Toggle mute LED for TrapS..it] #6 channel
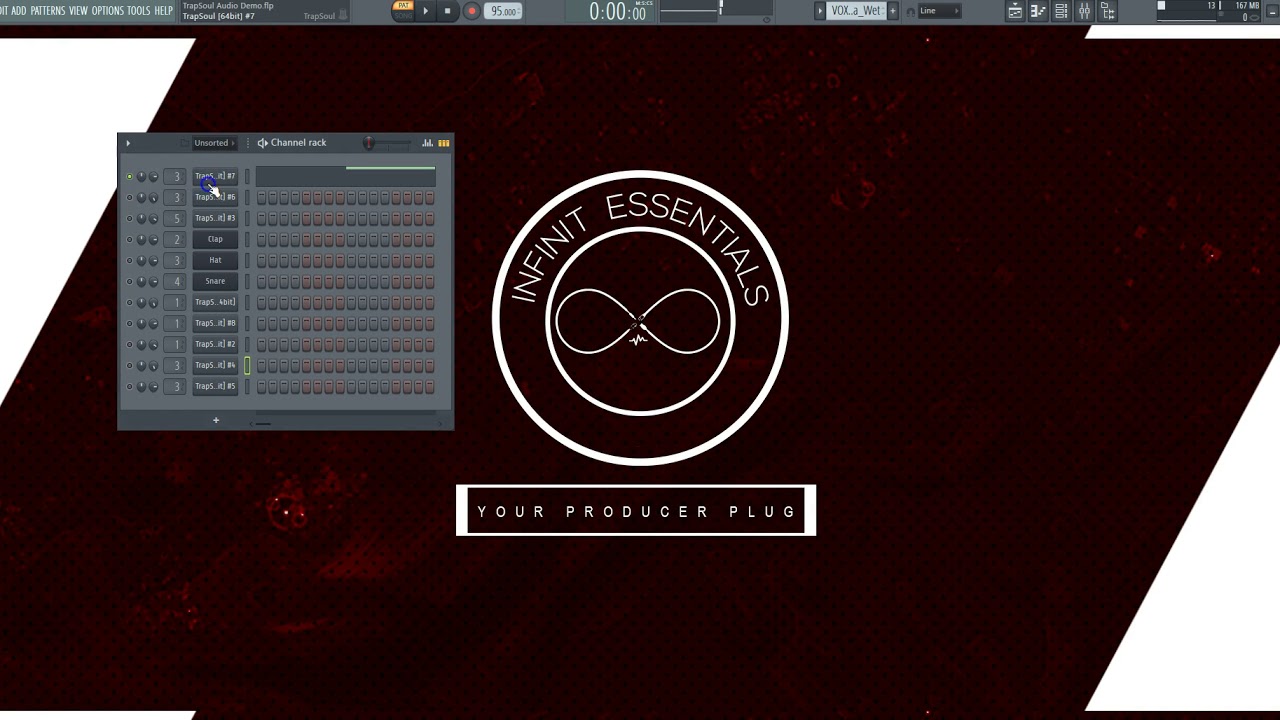This screenshot has height=720, width=1280. pyautogui.click(x=129, y=197)
